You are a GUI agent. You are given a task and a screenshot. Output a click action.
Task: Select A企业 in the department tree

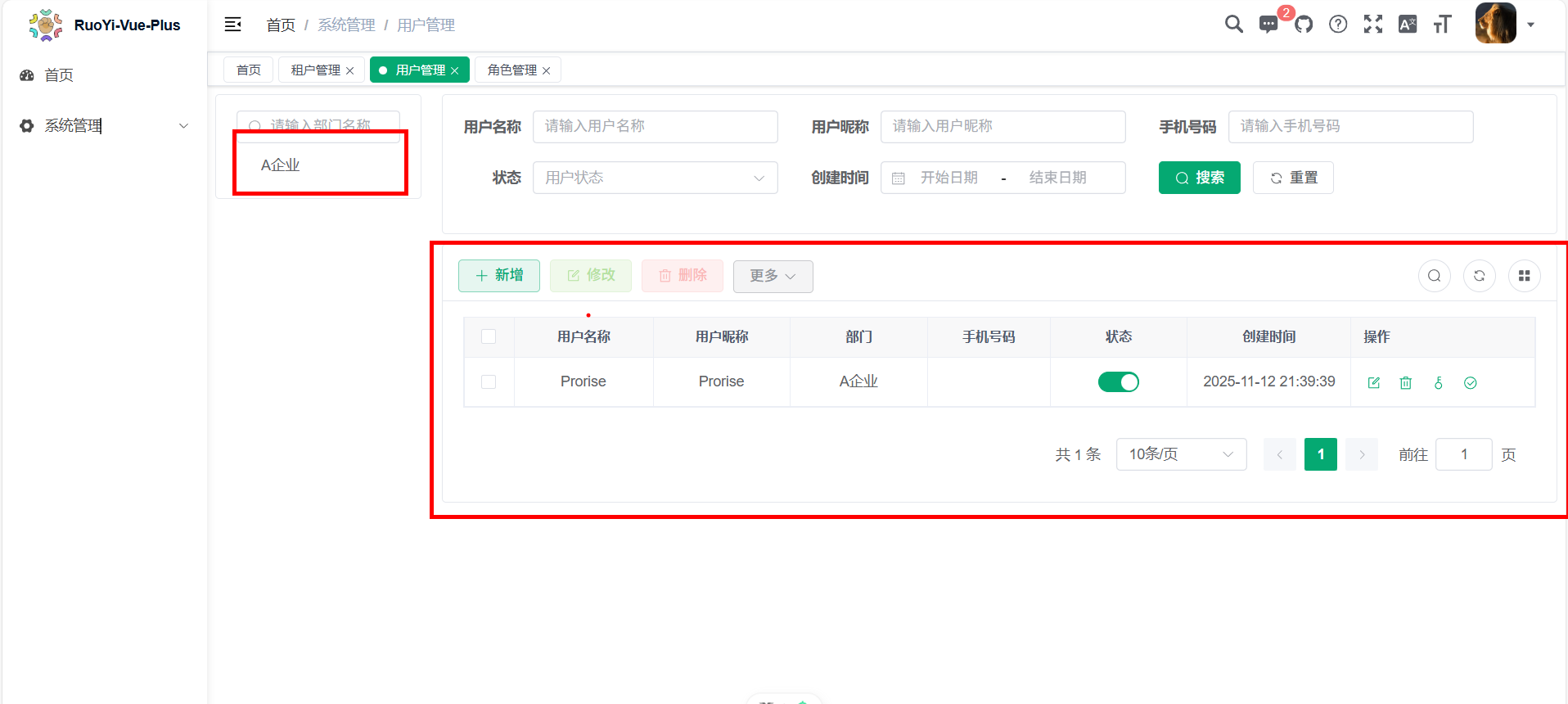pyautogui.click(x=281, y=165)
